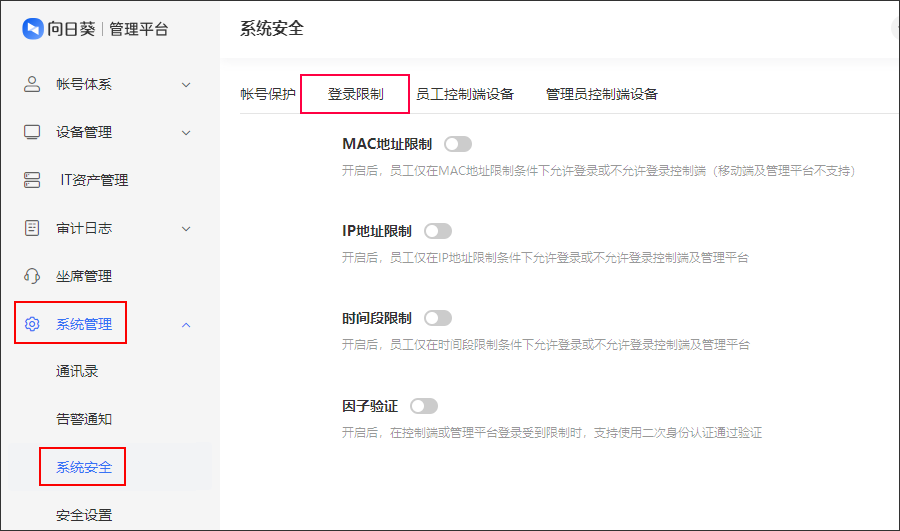This screenshot has height=531, width=900.
Task: Click the 系统管理 gear icon
Action: click(32, 324)
